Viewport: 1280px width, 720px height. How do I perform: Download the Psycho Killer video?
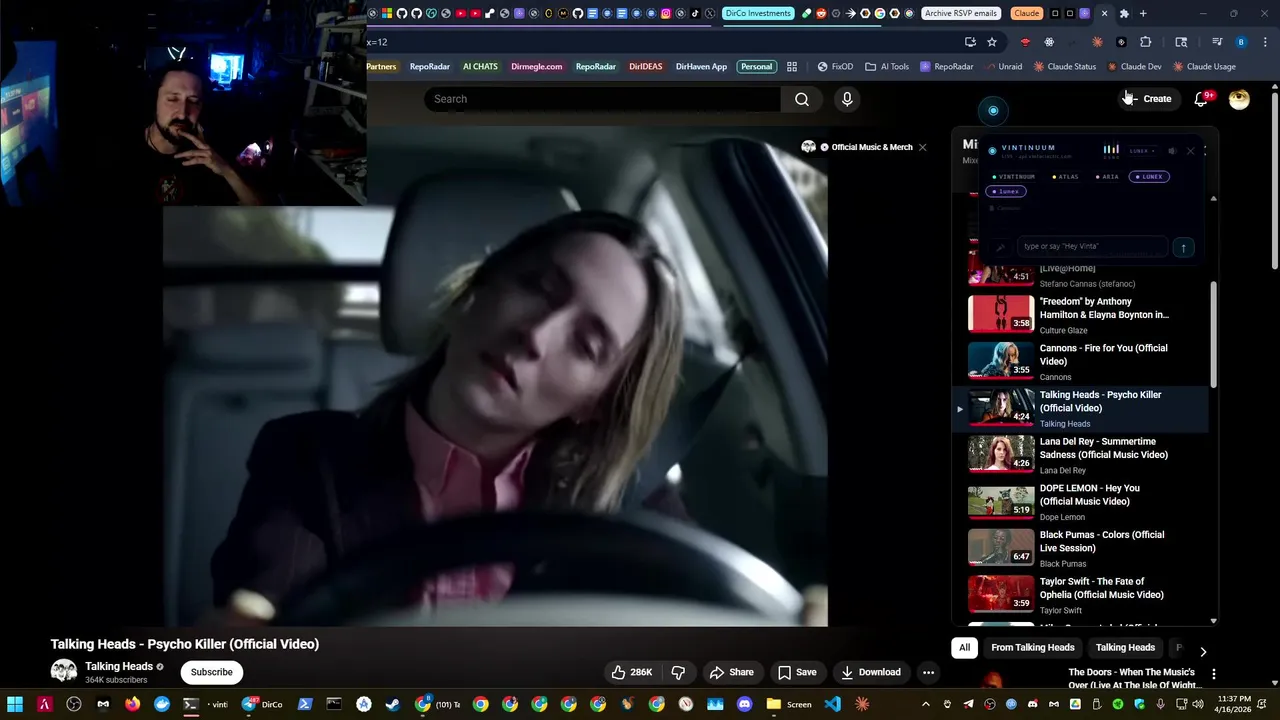point(871,672)
